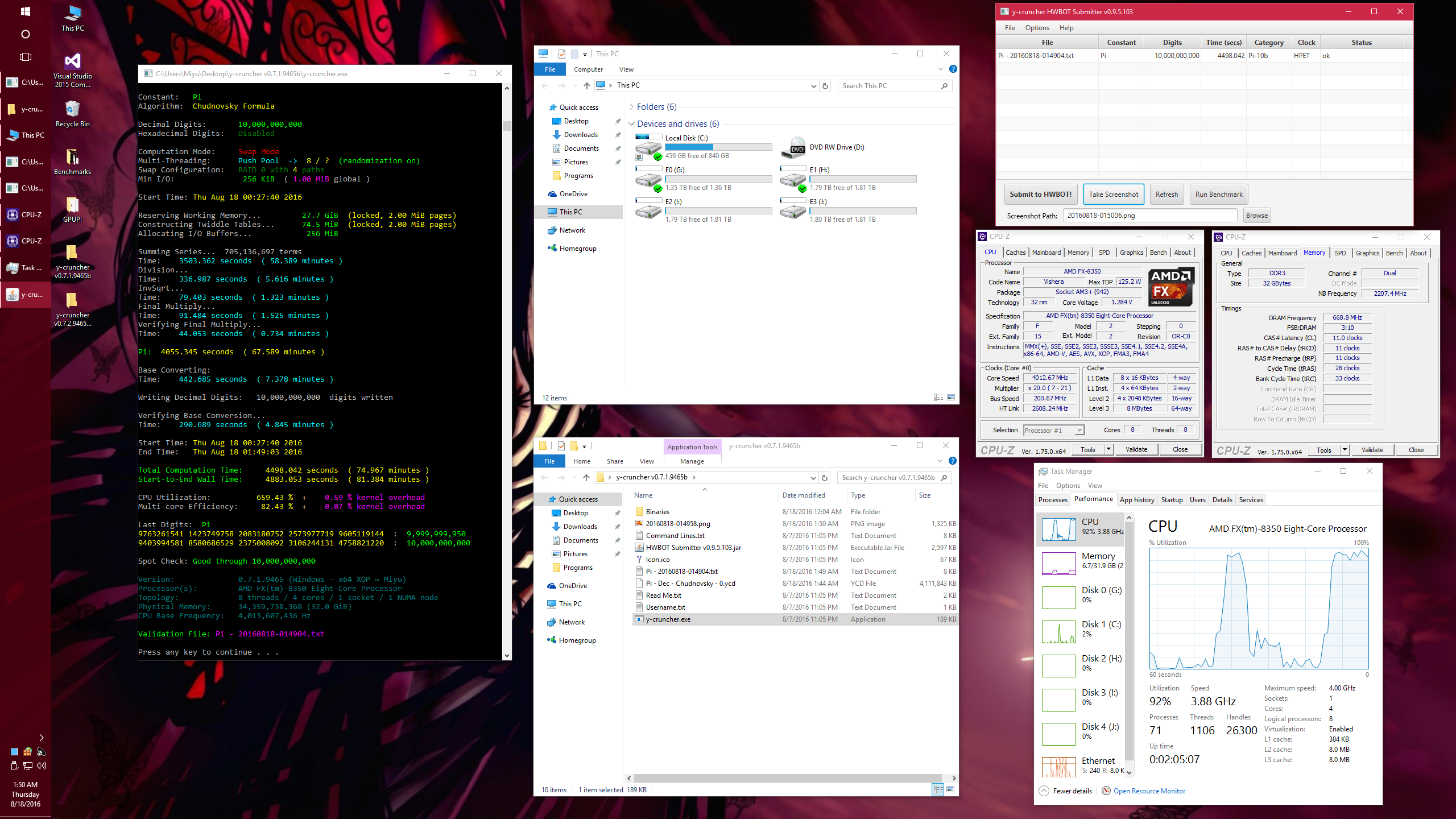1456x819 pixels.
Task: Open Manage tab in y-cruncher folder window
Action: (x=692, y=461)
